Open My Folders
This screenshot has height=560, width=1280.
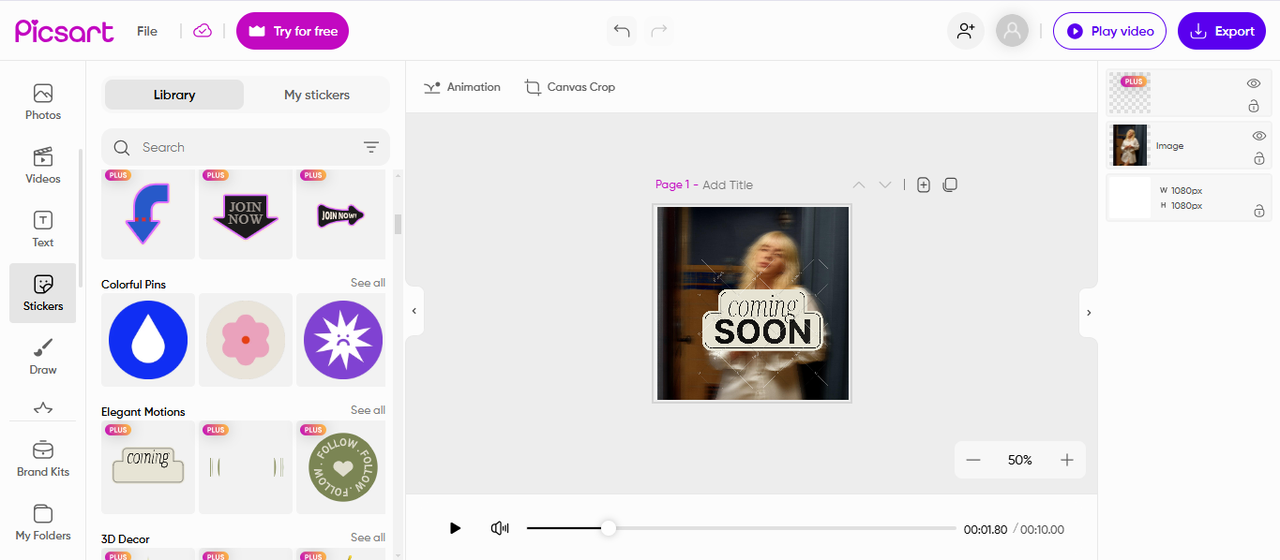[x=43, y=523]
